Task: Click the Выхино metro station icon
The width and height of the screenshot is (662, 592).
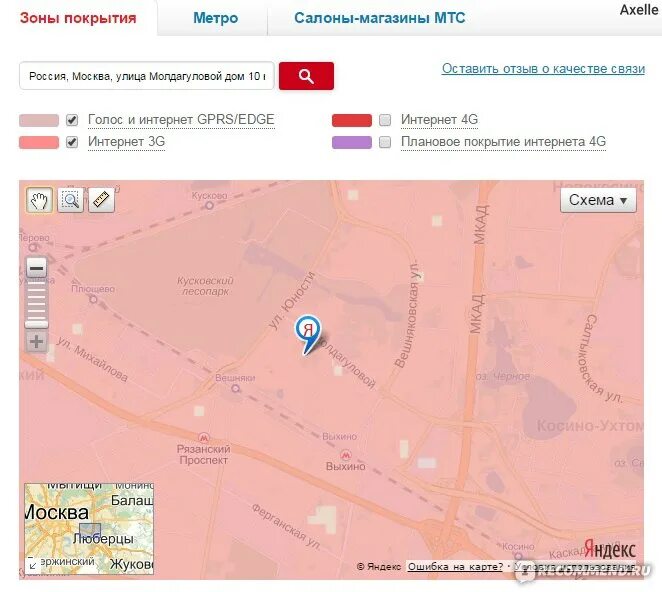Action: [x=345, y=455]
